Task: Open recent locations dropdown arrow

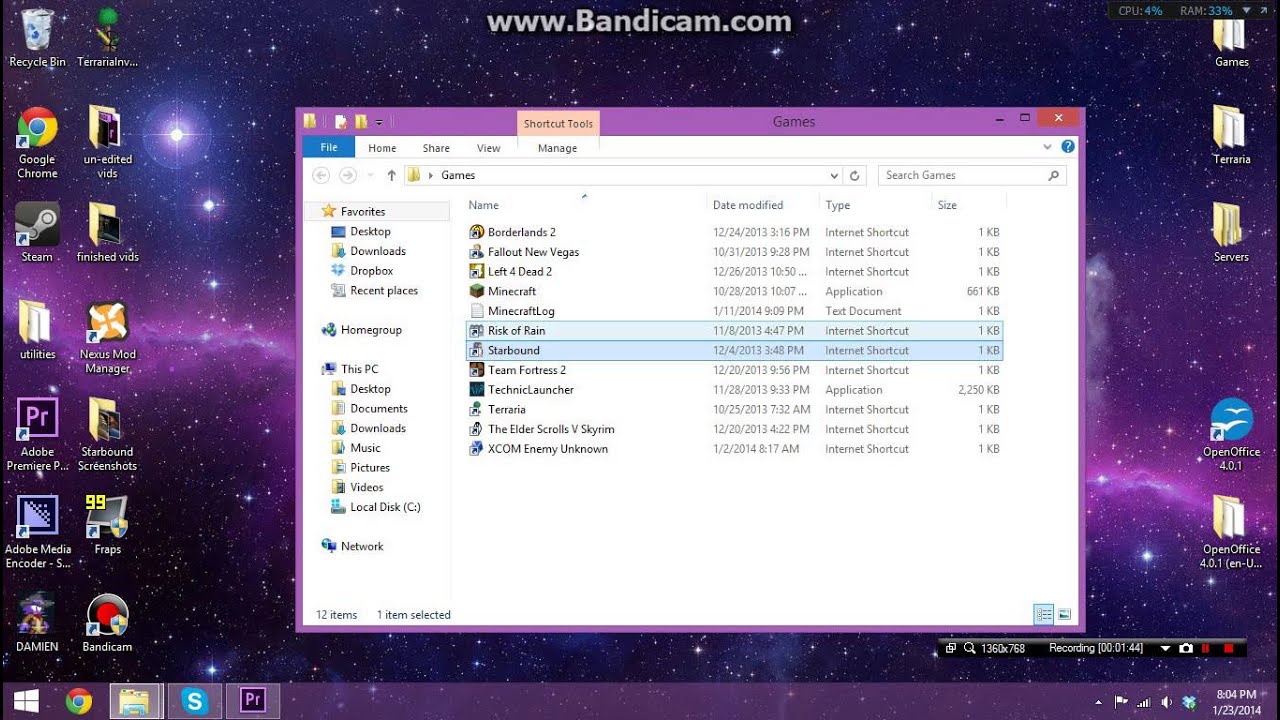Action: 370,175
